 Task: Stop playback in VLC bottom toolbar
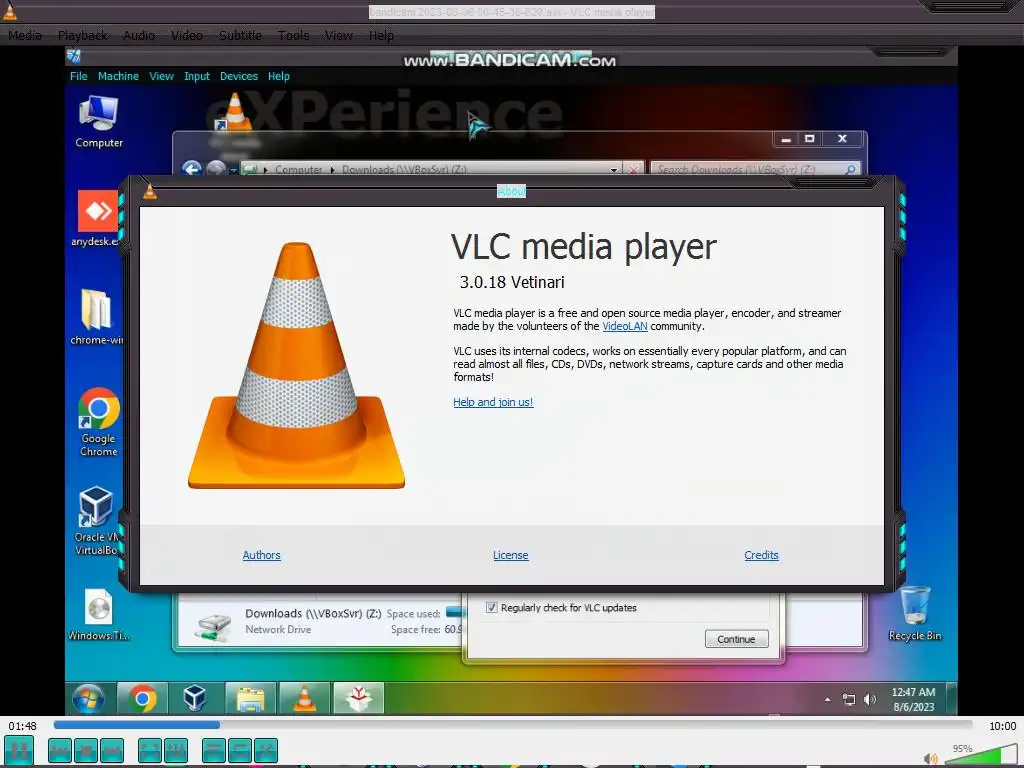86,750
